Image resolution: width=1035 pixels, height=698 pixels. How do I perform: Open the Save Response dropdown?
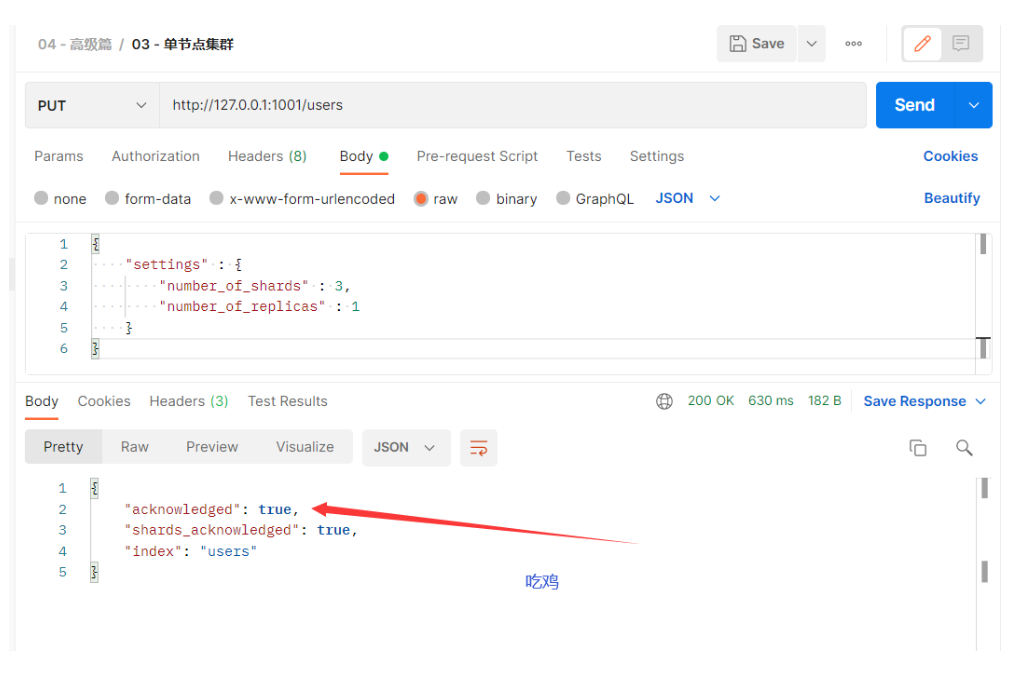[924, 401]
